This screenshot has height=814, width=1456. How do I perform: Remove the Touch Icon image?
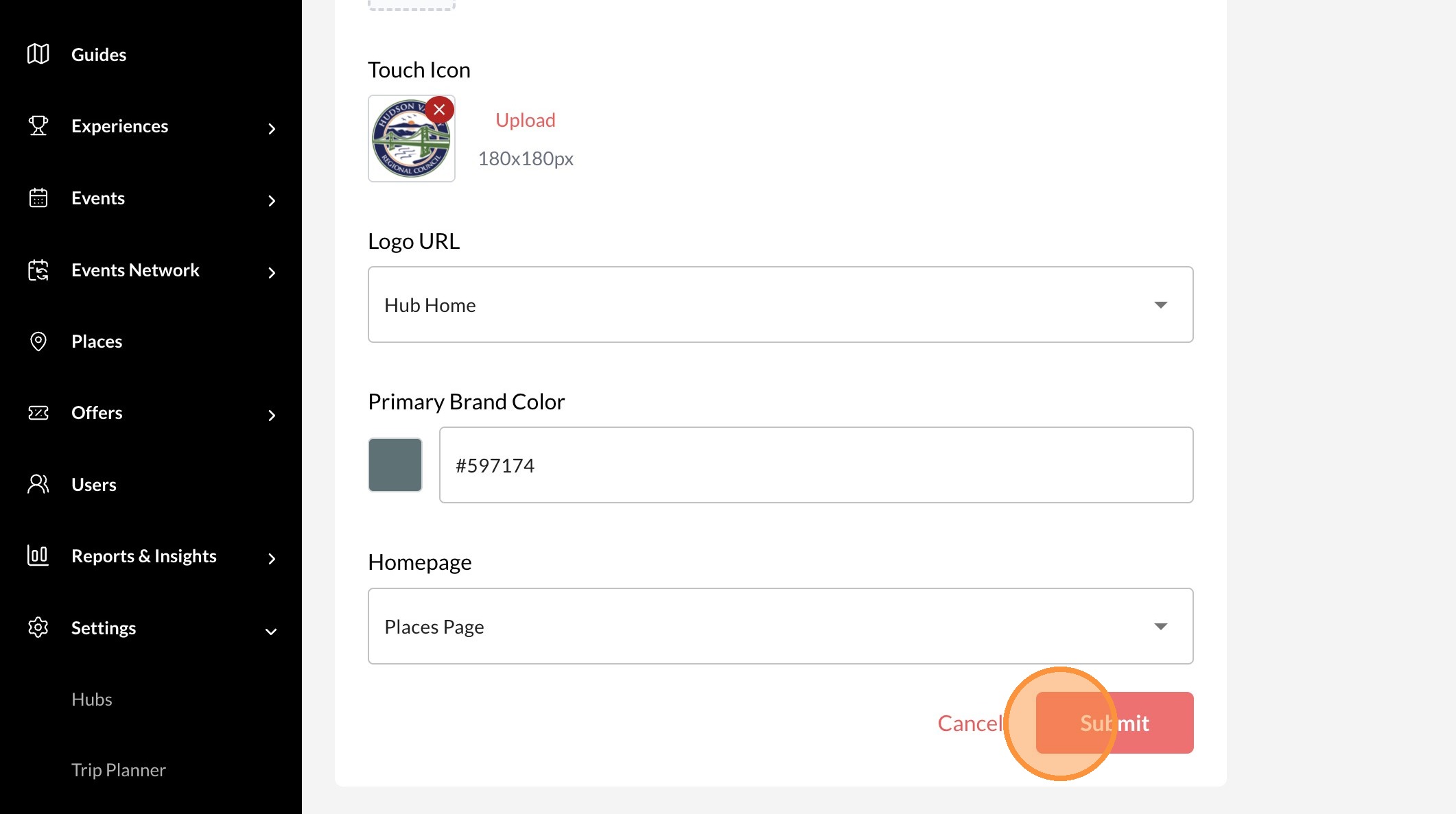tap(439, 110)
